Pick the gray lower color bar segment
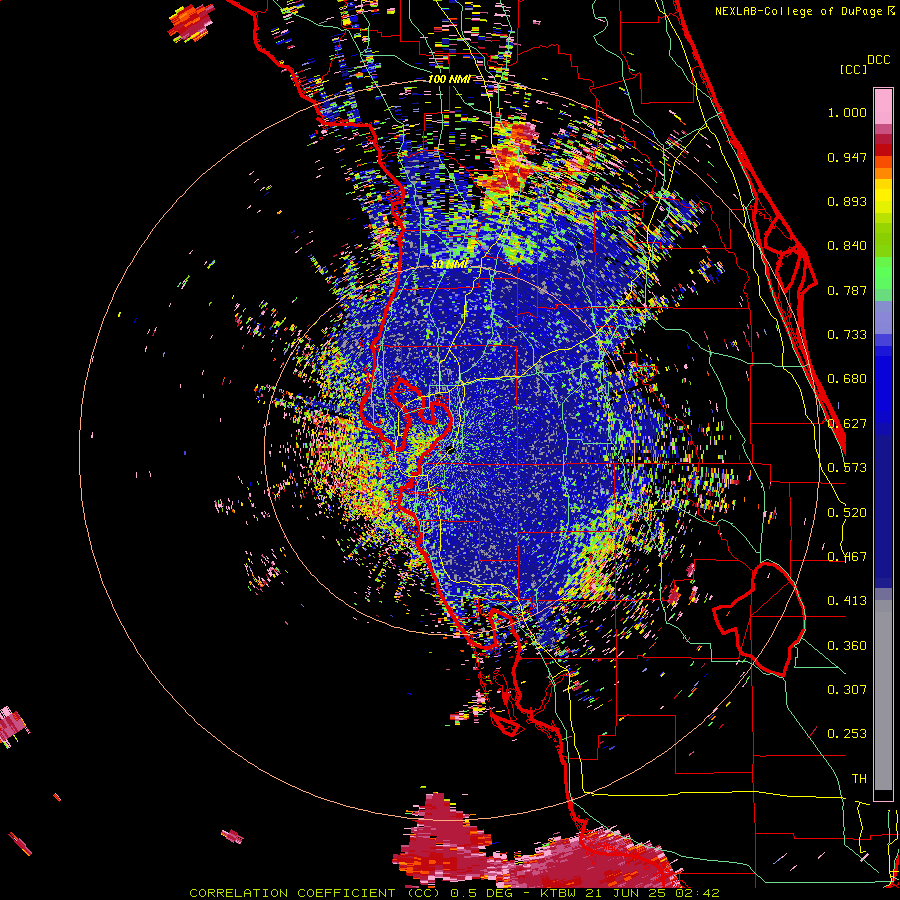 point(883,695)
